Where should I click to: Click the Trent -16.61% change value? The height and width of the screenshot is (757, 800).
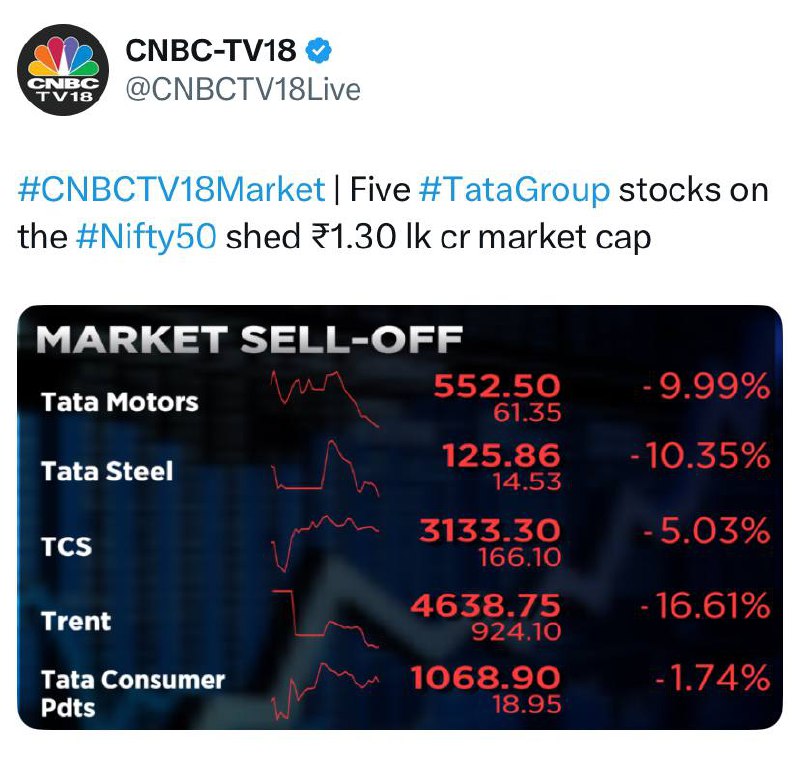(705, 605)
